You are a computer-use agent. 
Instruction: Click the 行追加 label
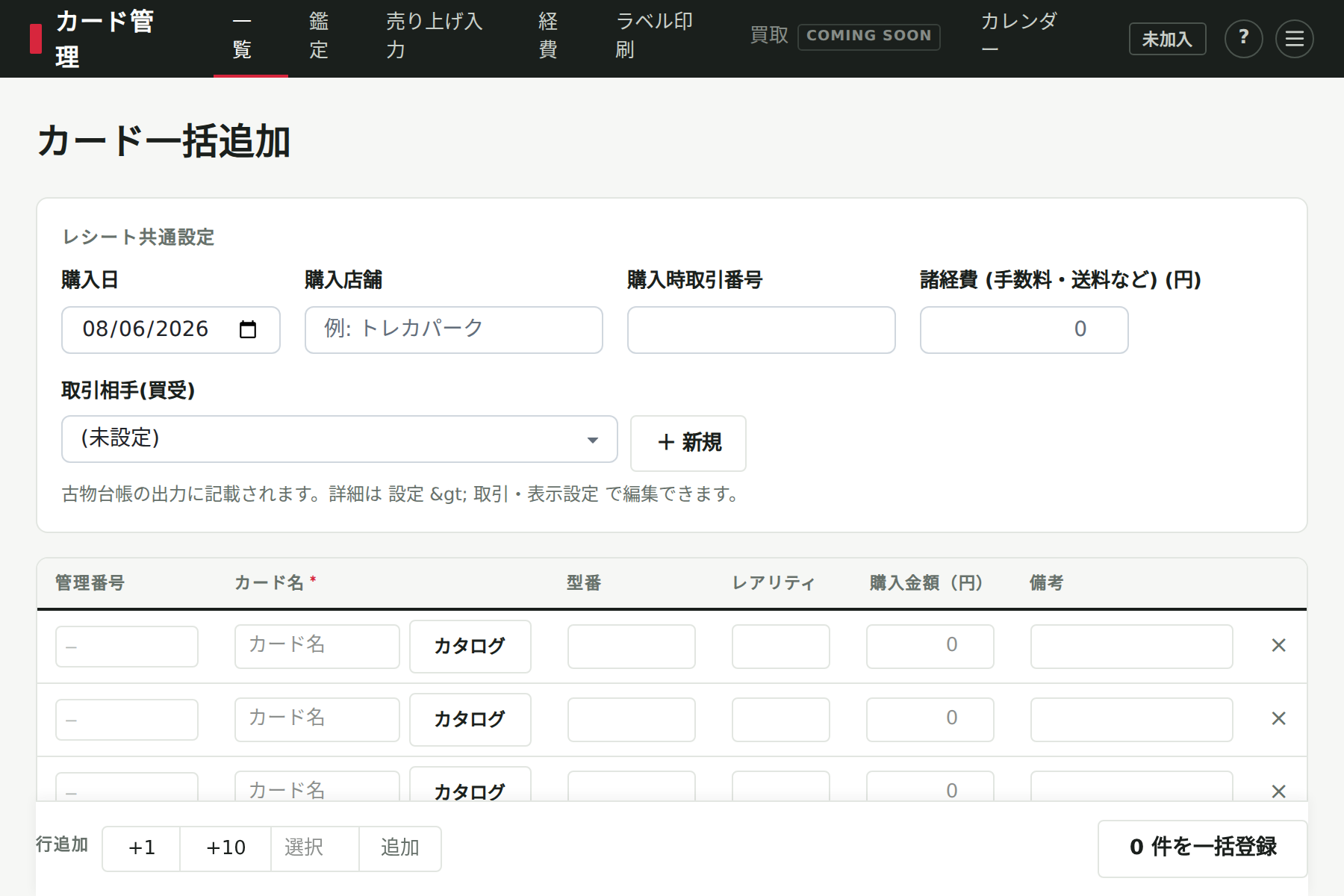coord(62,844)
